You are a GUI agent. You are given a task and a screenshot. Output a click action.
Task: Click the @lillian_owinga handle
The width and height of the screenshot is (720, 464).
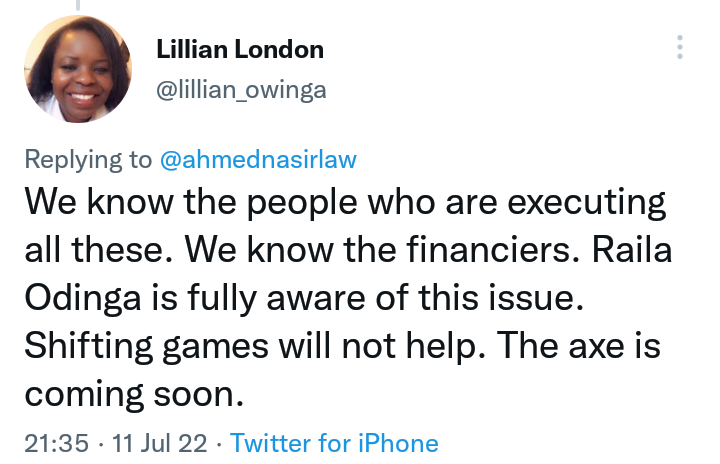(241, 91)
